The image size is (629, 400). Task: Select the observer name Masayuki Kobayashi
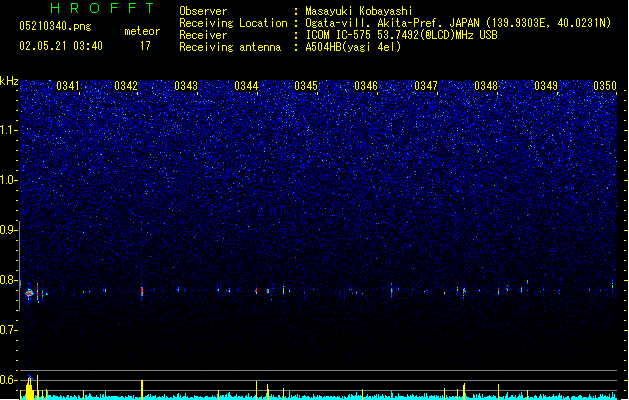pos(359,11)
